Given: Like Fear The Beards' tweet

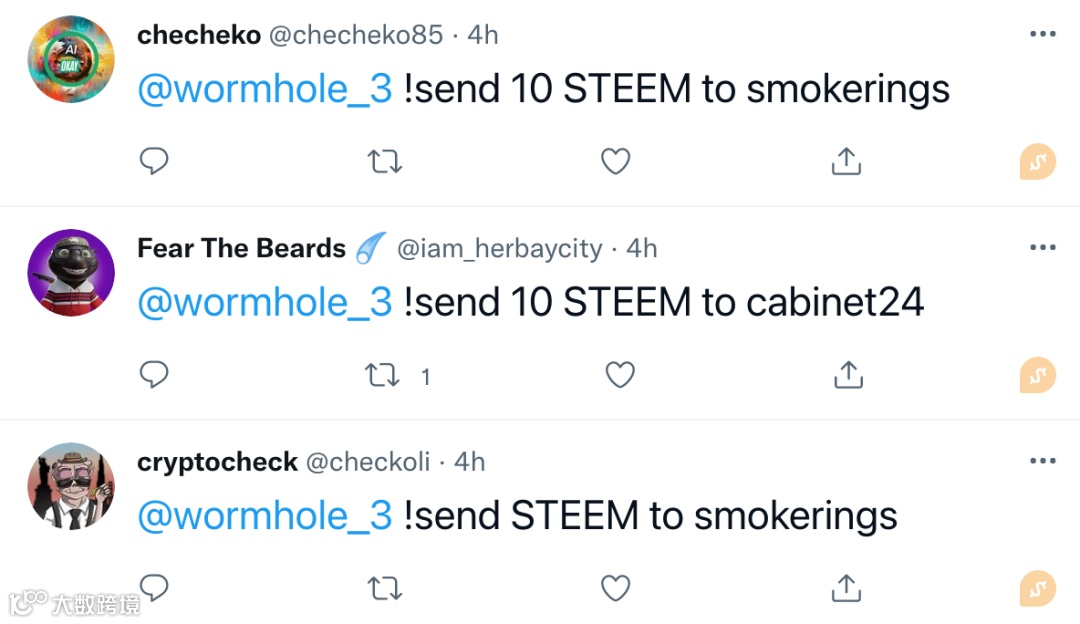Looking at the screenshot, I should tap(620, 374).
